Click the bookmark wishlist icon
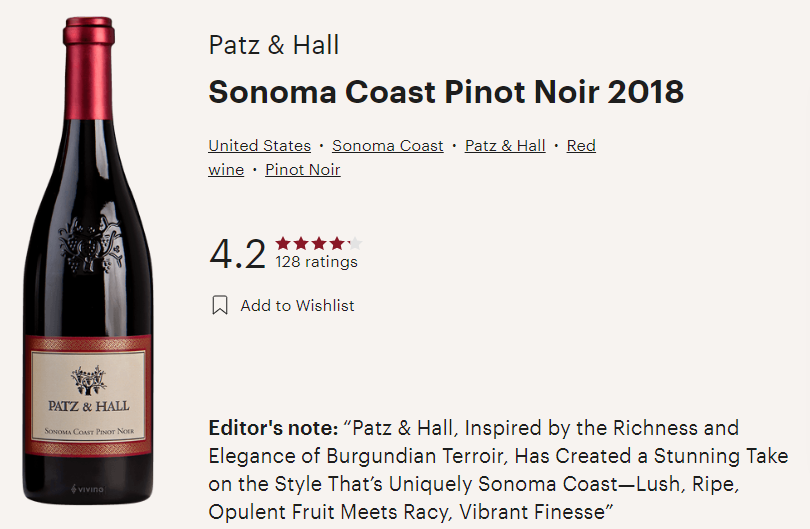 pos(220,306)
